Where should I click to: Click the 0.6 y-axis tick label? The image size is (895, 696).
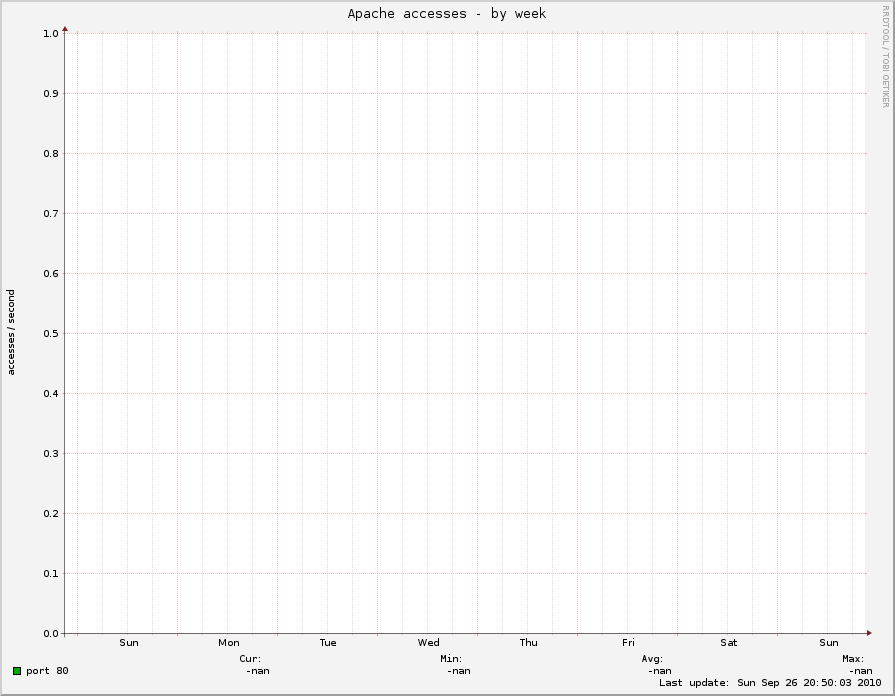pos(51,273)
